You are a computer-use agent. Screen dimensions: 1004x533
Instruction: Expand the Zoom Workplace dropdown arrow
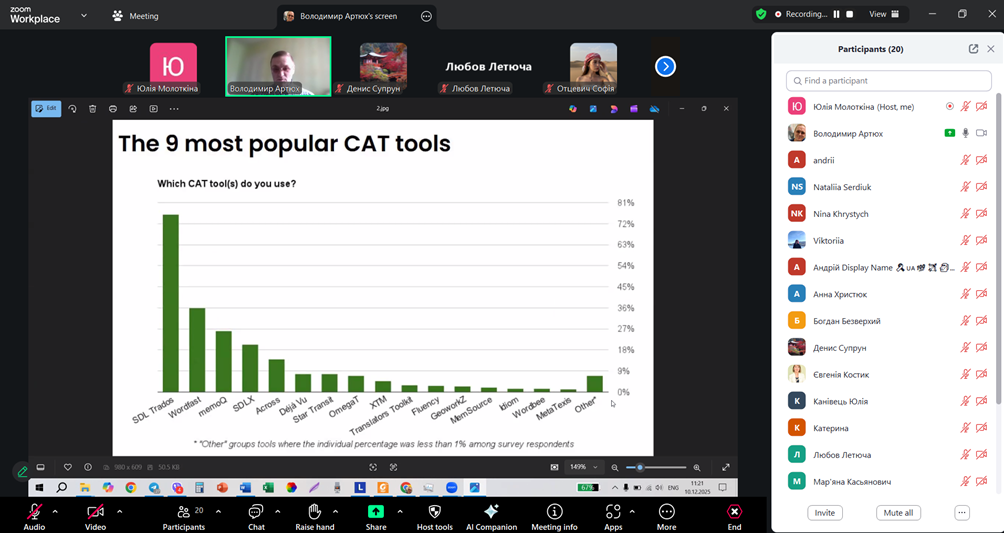83,16
